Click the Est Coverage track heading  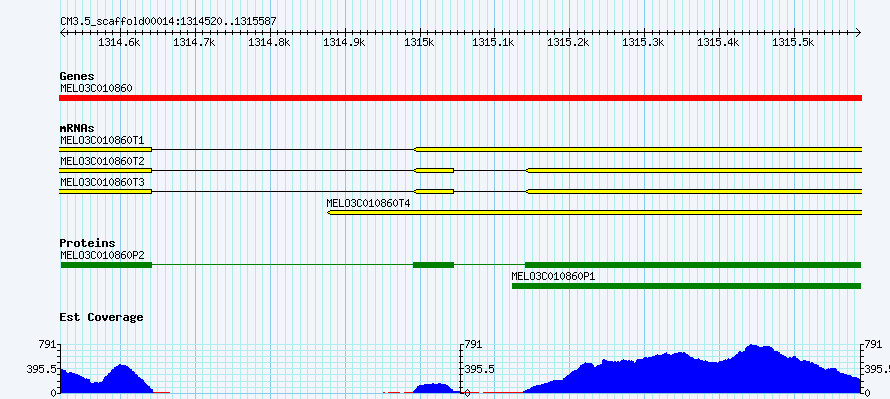[102, 317]
